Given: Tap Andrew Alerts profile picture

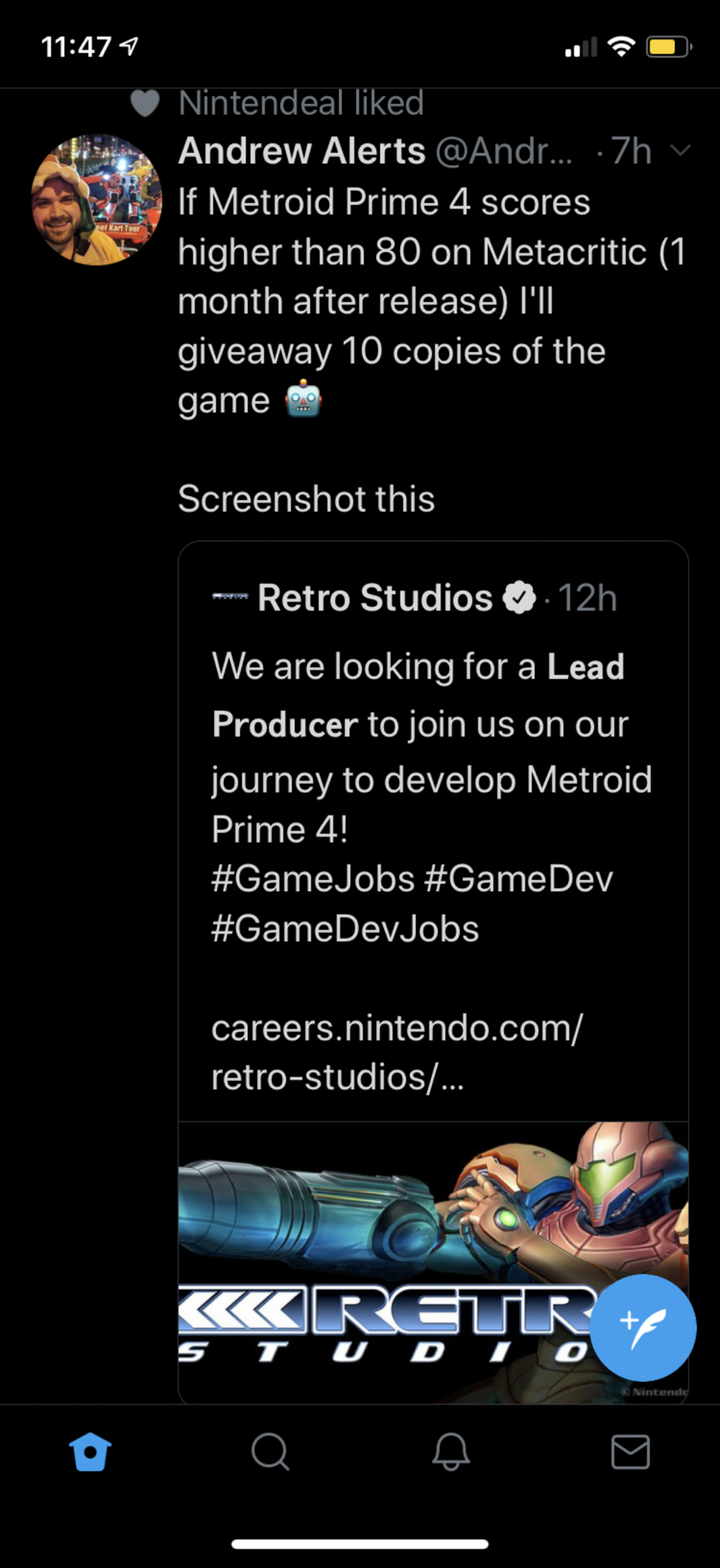Looking at the screenshot, I should click(x=96, y=200).
